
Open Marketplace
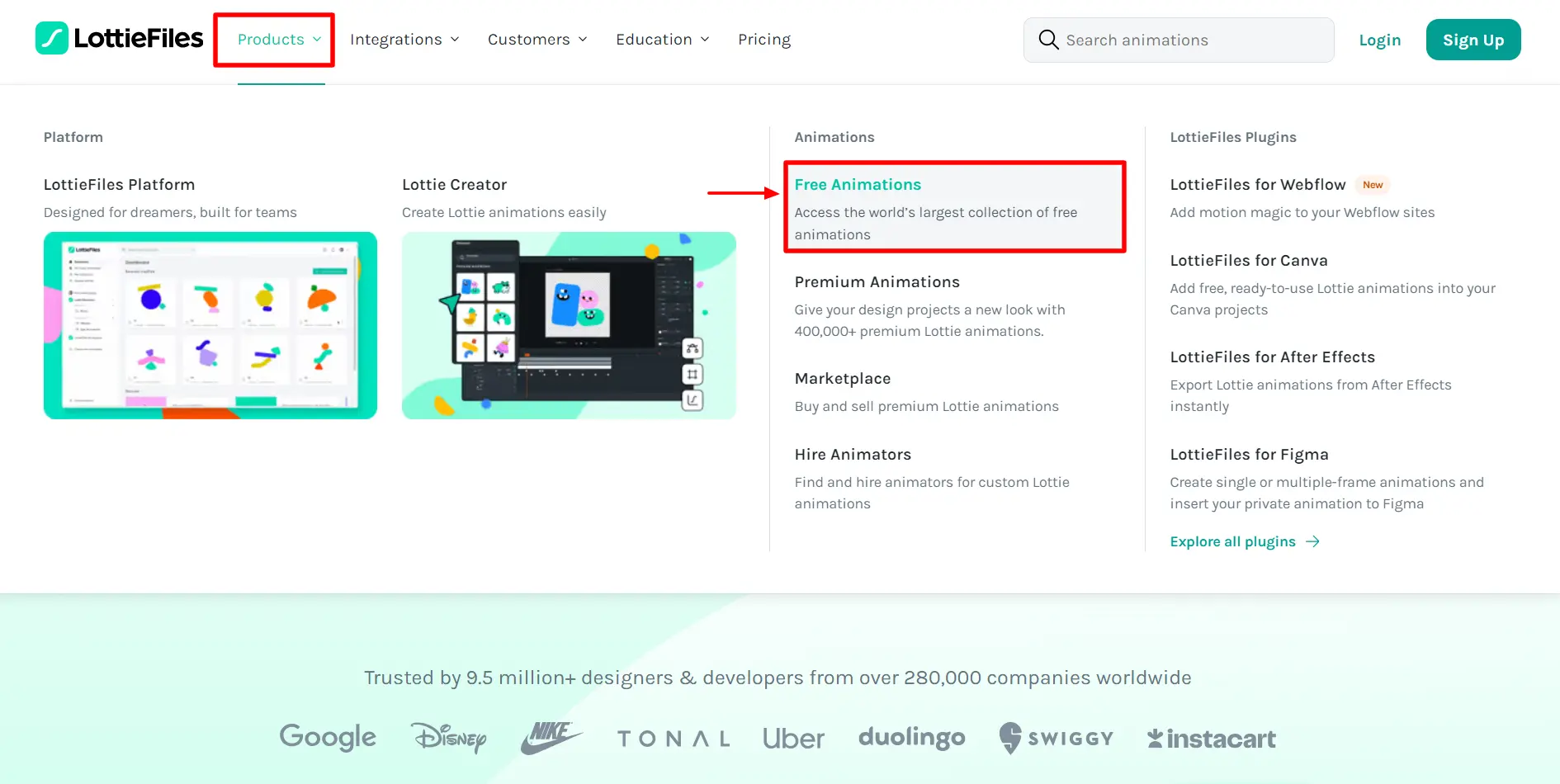point(843,379)
